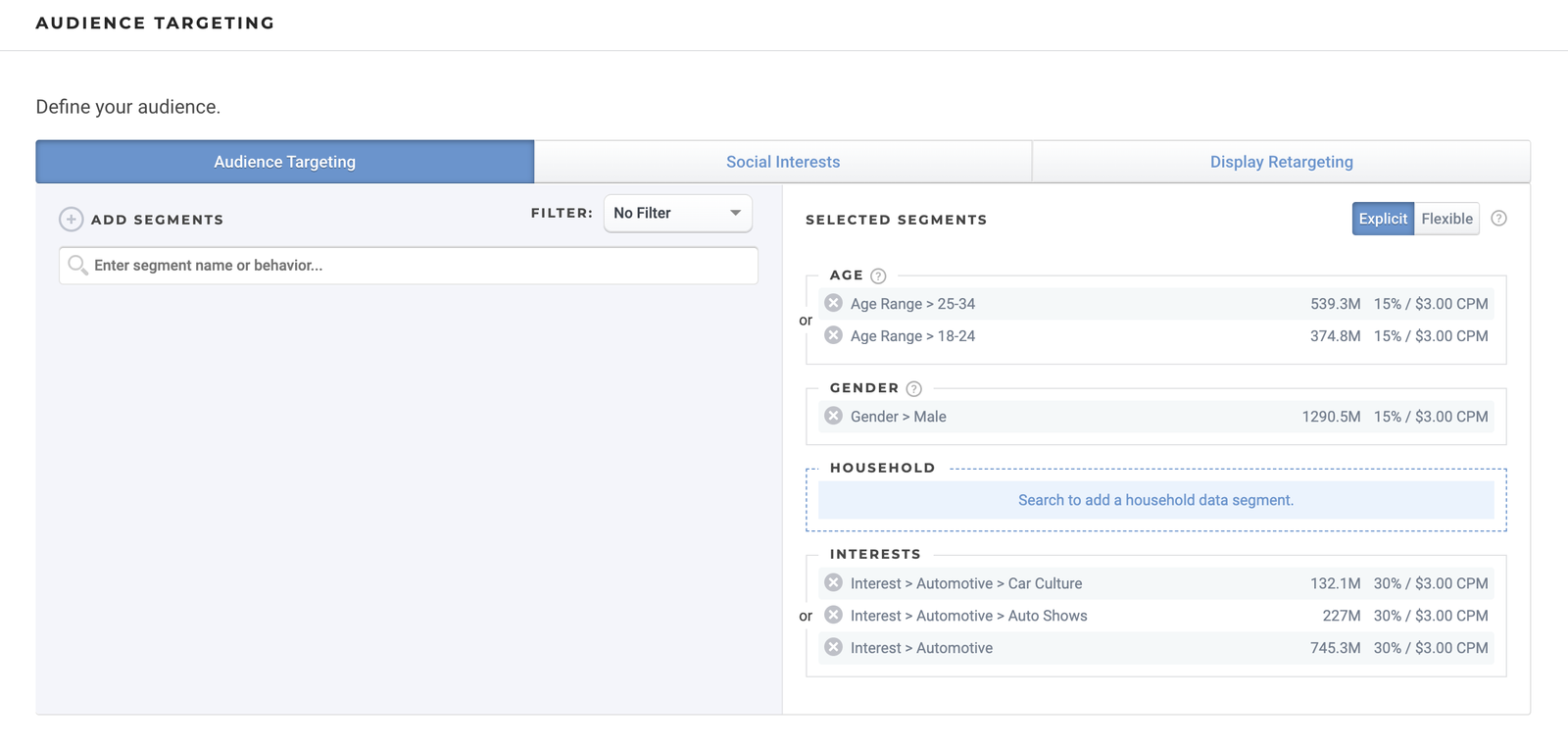The image size is (1568, 748).
Task: Open the No Filter dropdown
Action: (x=677, y=213)
